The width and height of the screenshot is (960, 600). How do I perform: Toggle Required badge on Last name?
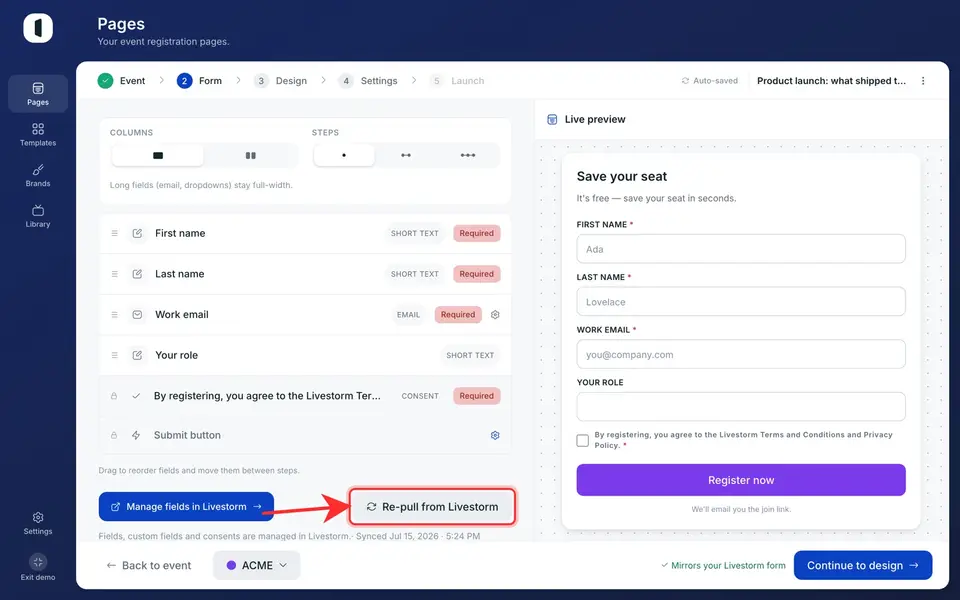pyautogui.click(x=477, y=274)
